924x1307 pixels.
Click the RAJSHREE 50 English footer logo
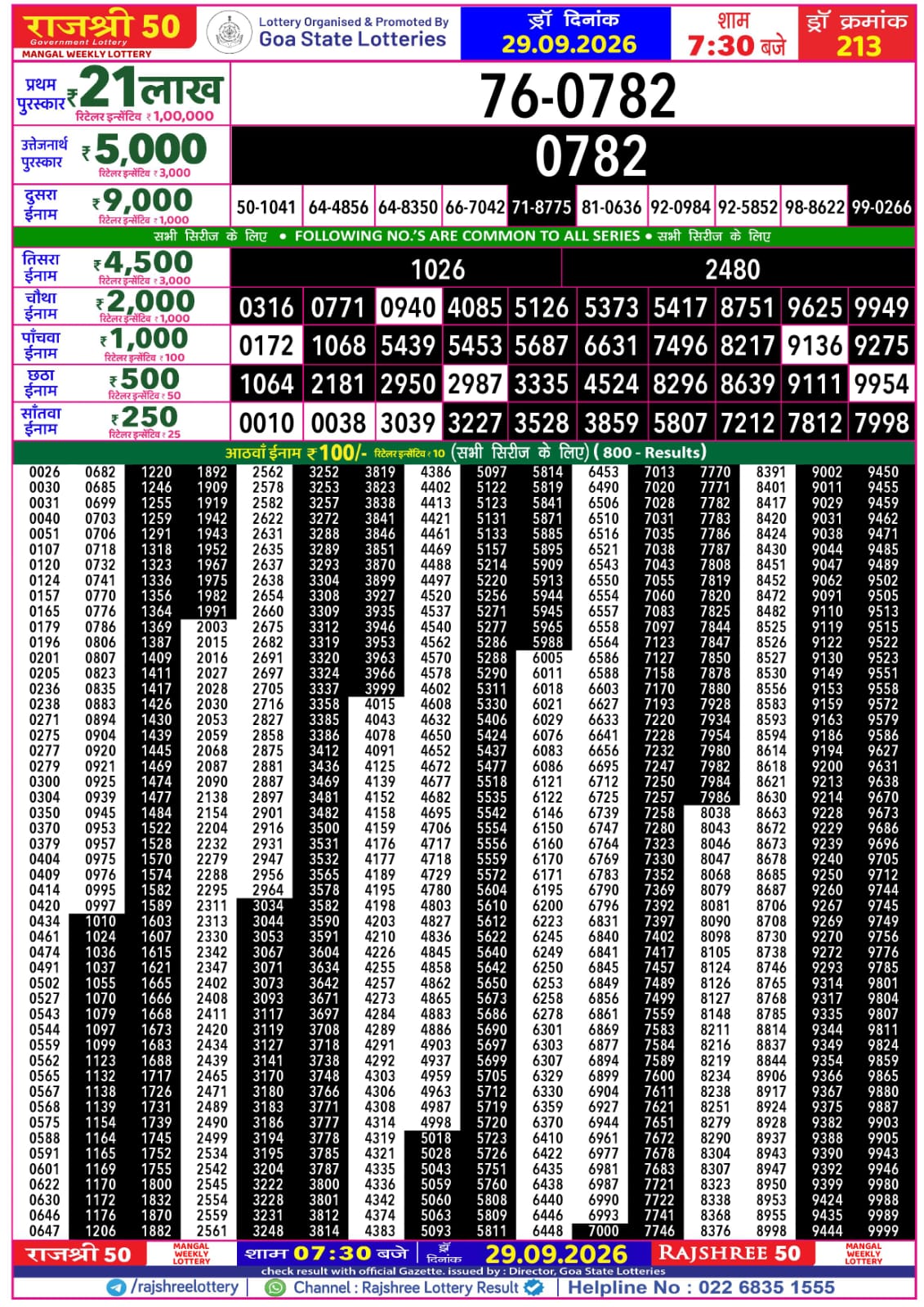729,1253
